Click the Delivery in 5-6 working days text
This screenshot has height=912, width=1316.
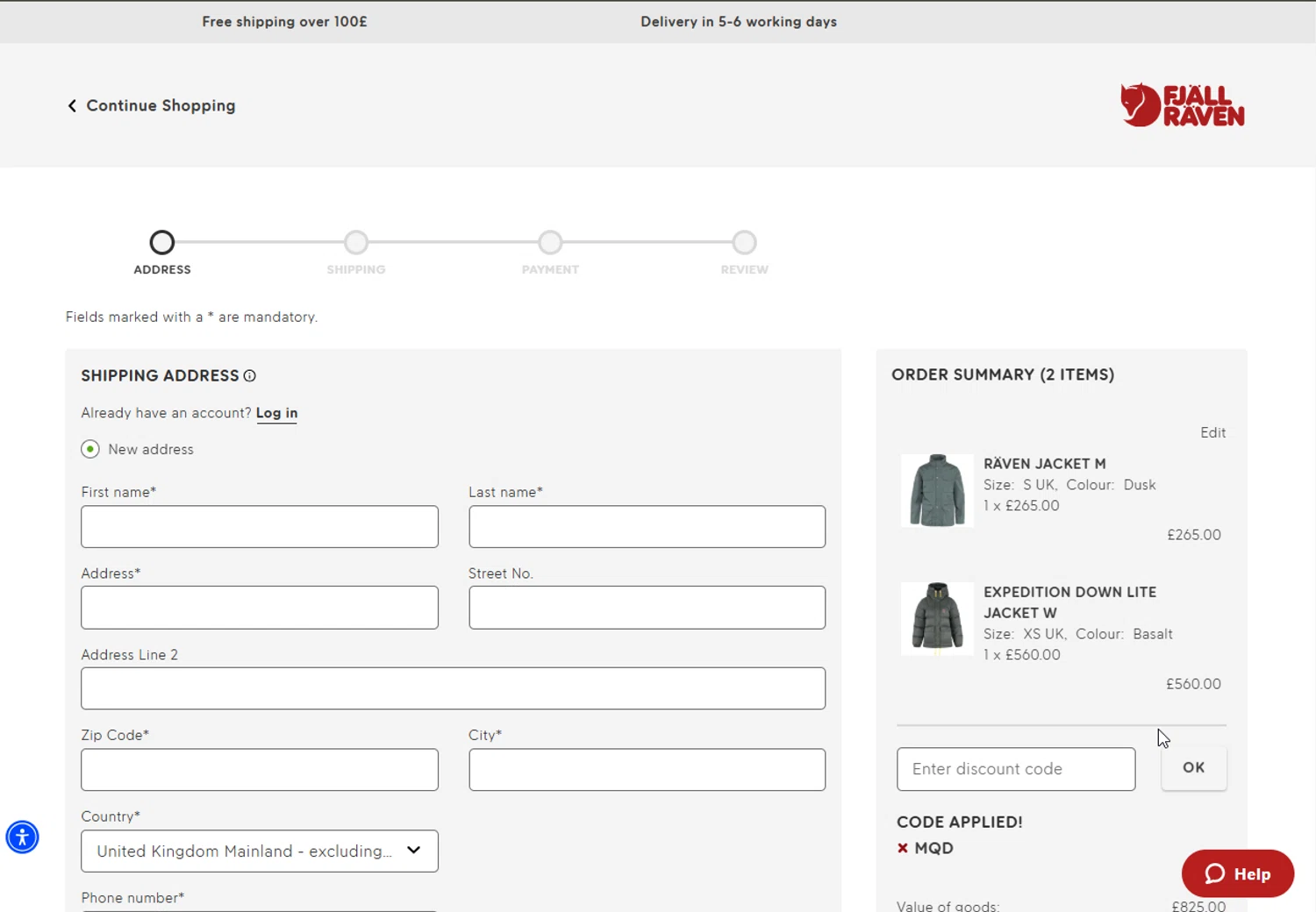tap(739, 22)
